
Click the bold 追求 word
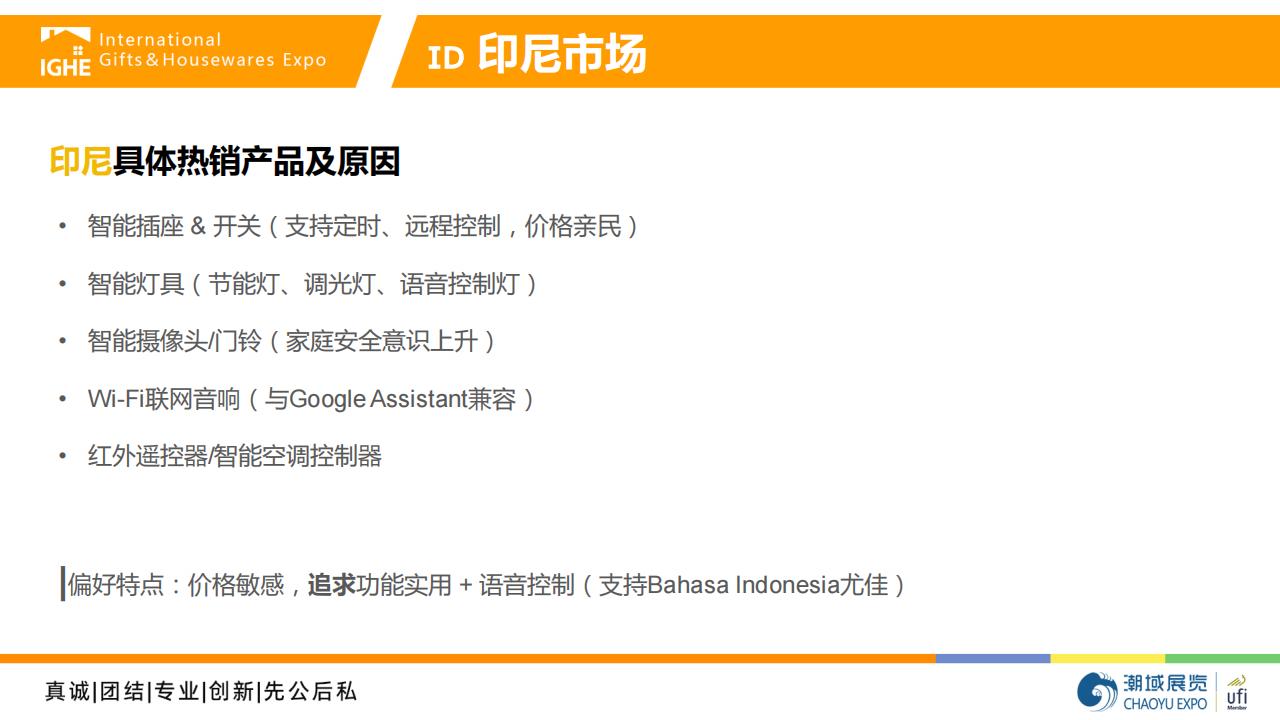[332, 584]
